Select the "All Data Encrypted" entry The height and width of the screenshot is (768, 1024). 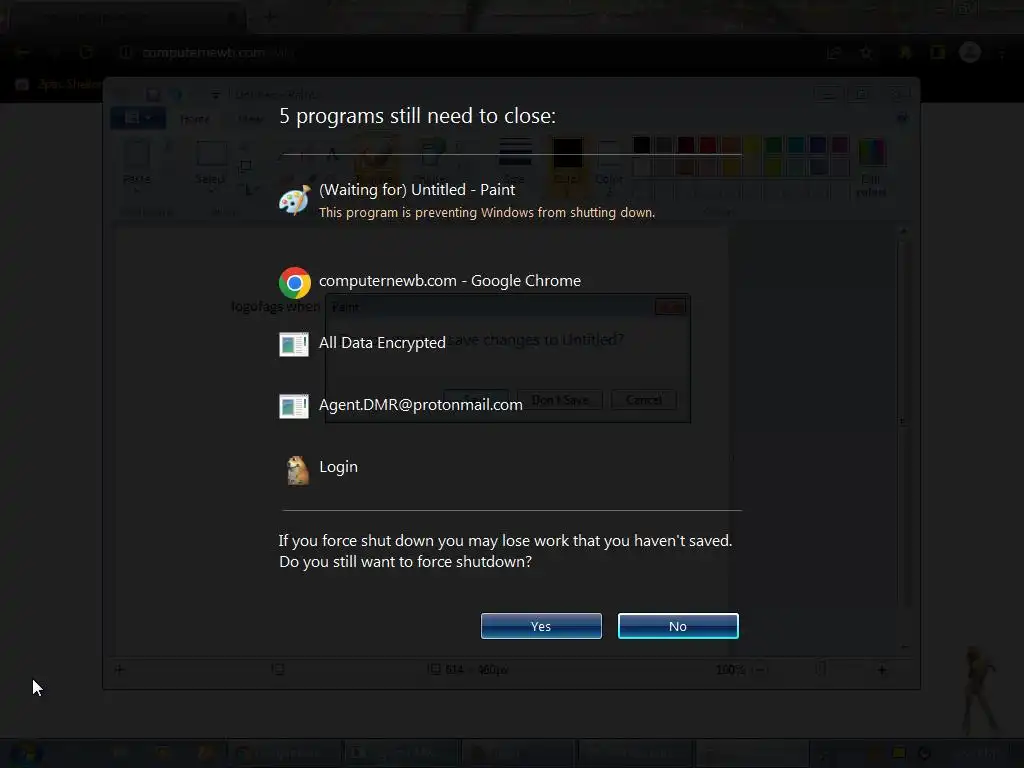(x=382, y=343)
